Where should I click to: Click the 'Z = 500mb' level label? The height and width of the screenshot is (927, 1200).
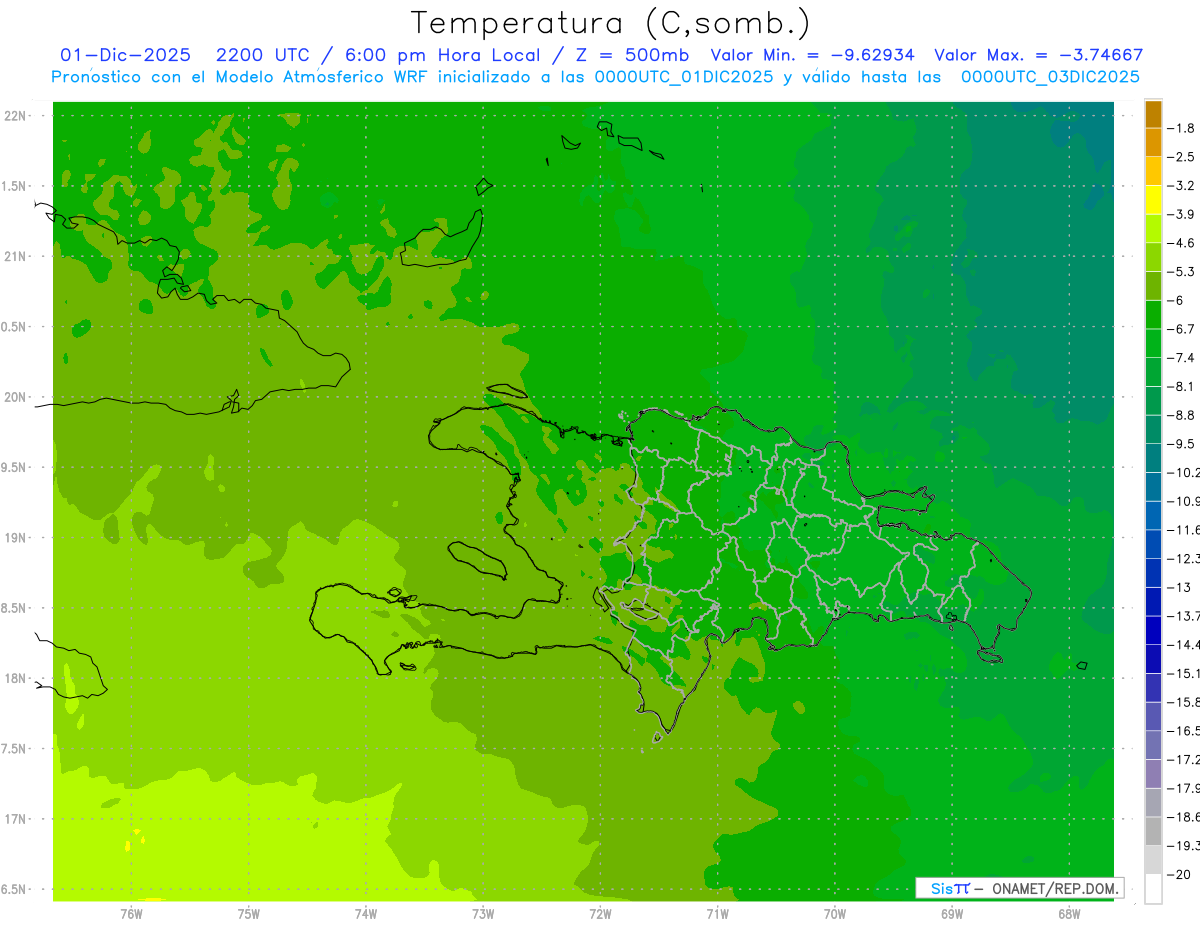(634, 55)
